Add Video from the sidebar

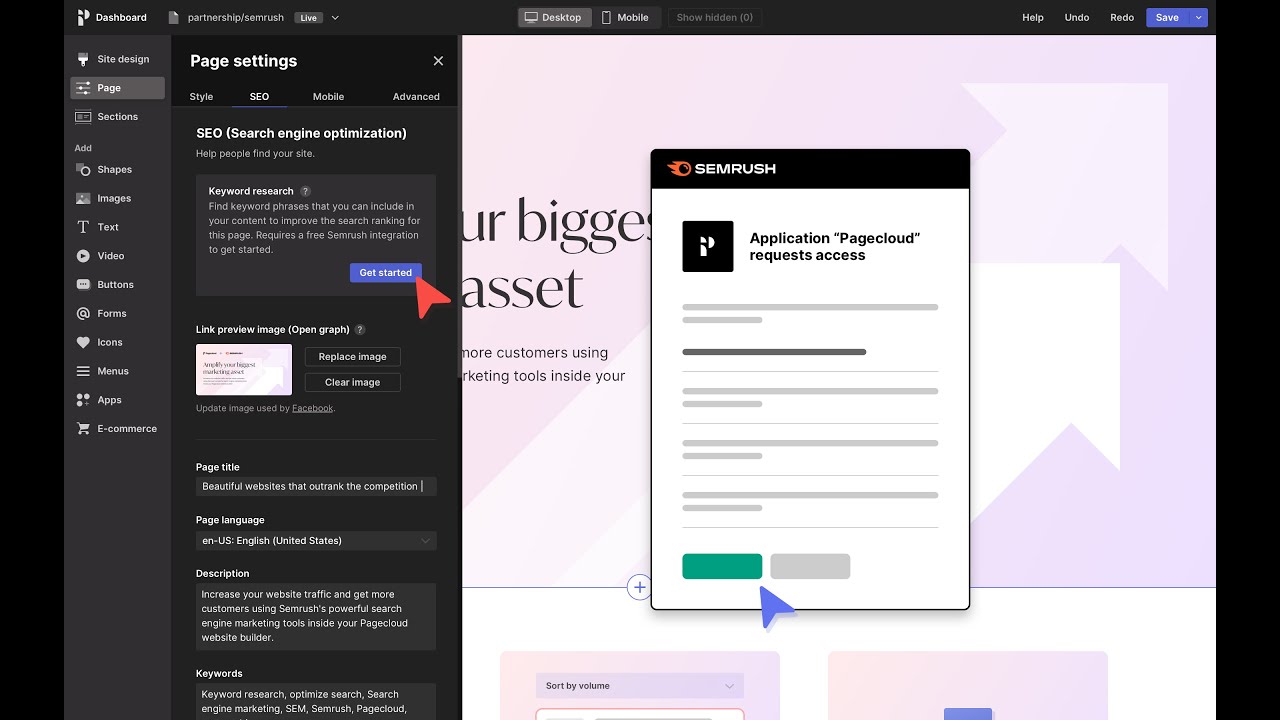117,256
